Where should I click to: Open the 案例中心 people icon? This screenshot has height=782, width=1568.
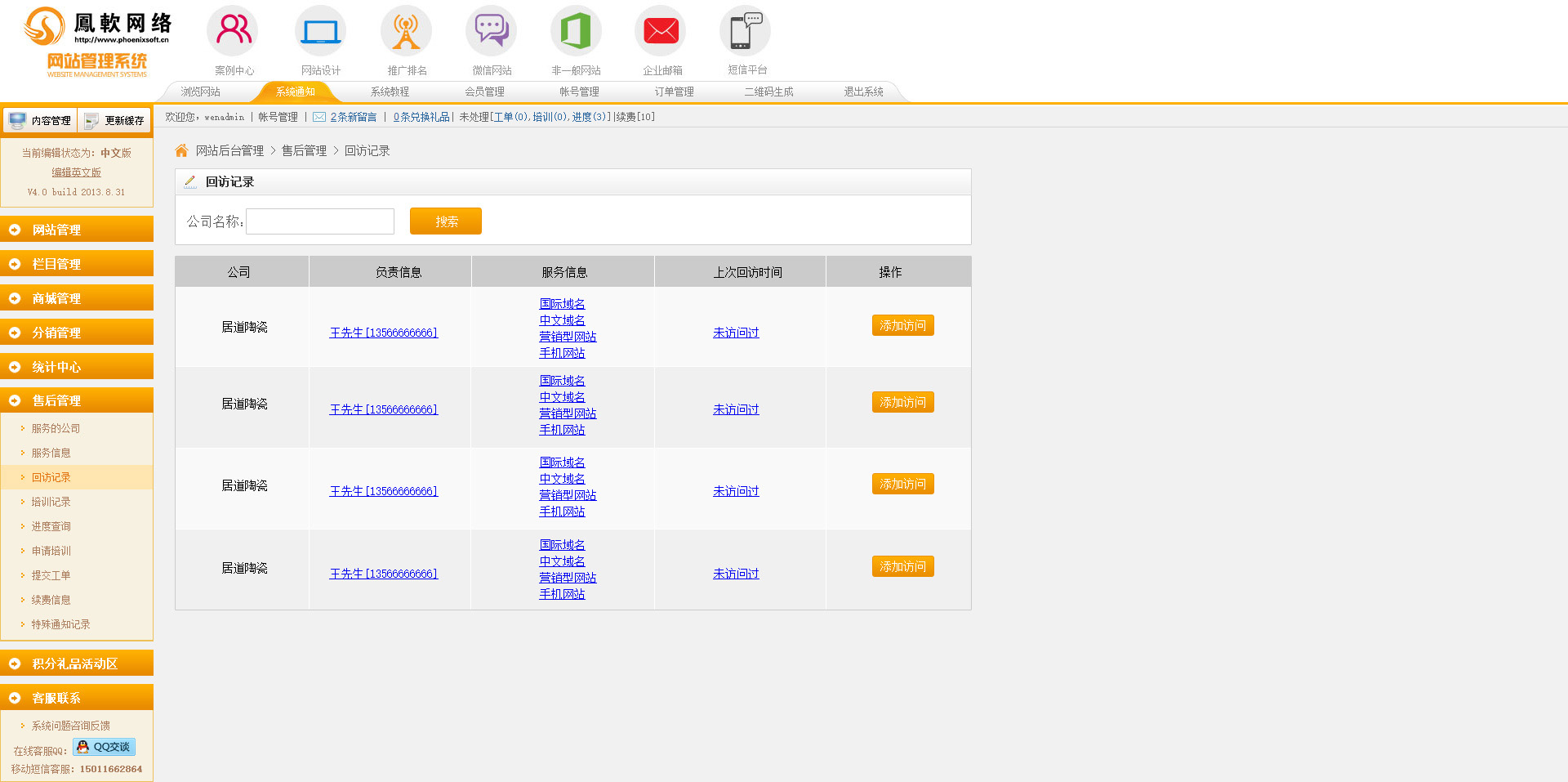[234, 31]
